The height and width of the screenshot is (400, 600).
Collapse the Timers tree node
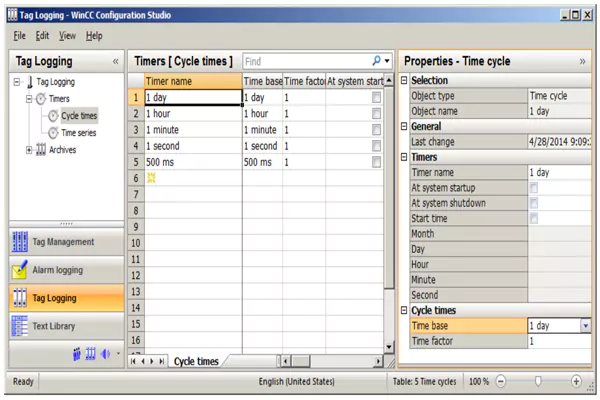(29, 99)
